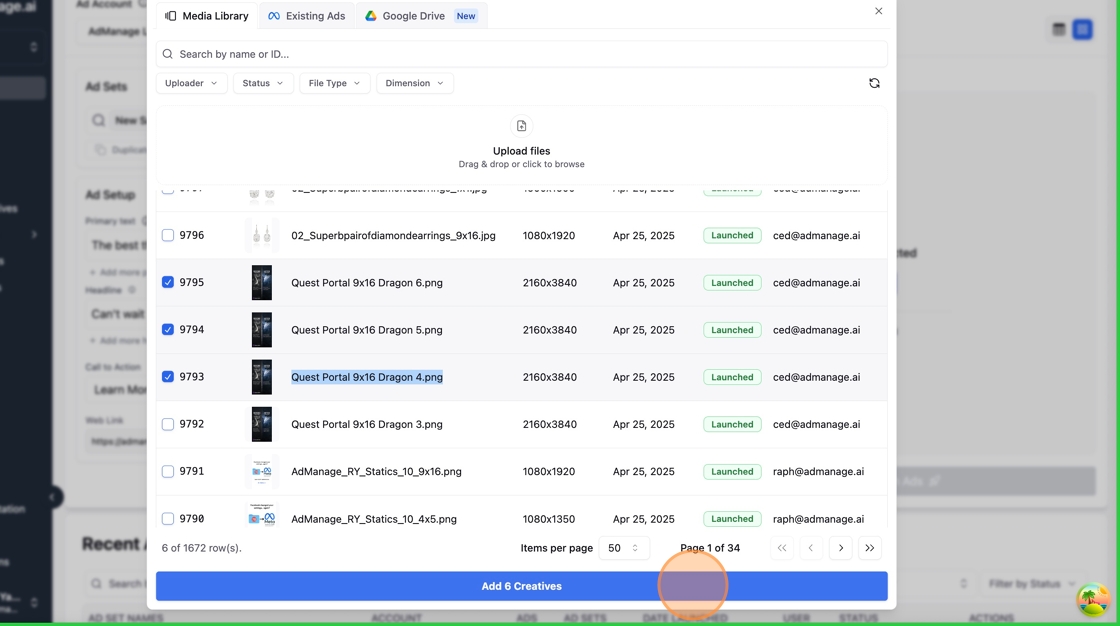Viewport: 1120px width, 626px height.
Task: Check the box for row 9796
Action: (168, 235)
